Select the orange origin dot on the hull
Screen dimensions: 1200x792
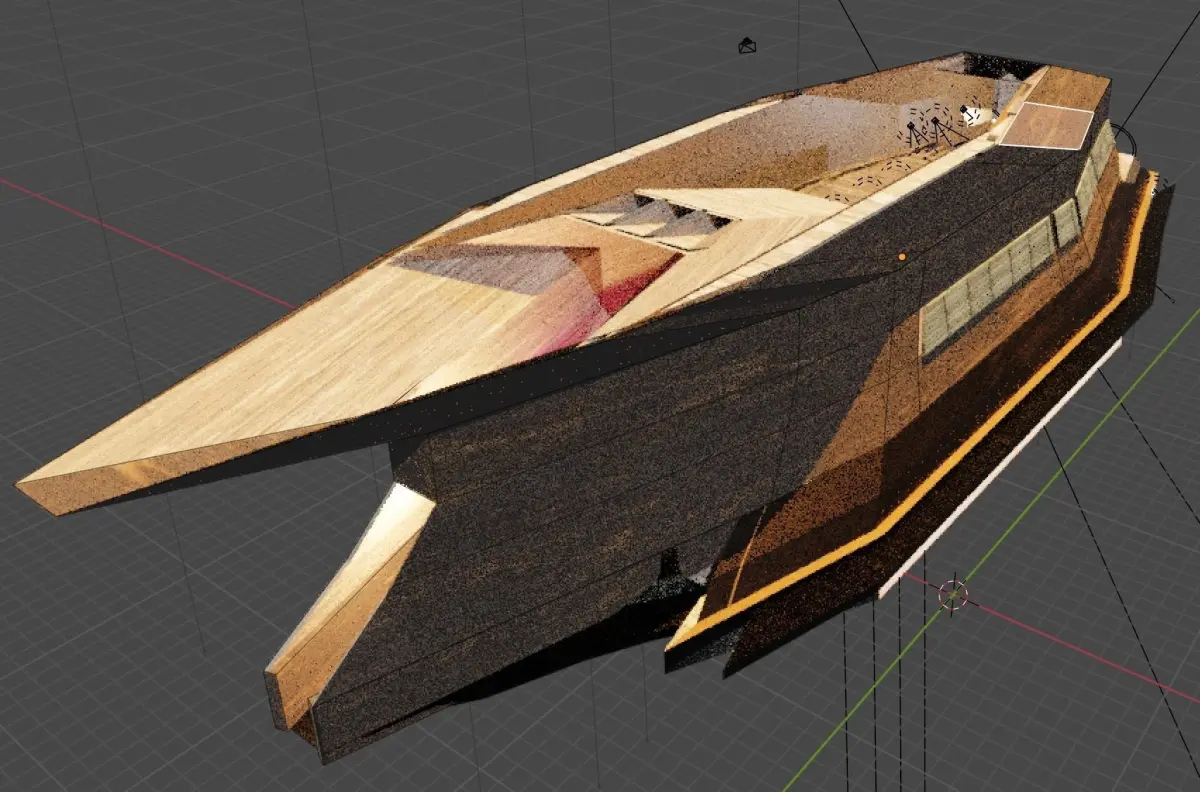coord(902,258)
